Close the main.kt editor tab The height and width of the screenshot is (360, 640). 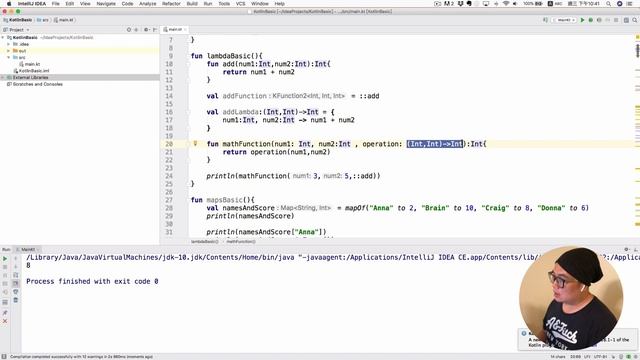pos(185,30)
